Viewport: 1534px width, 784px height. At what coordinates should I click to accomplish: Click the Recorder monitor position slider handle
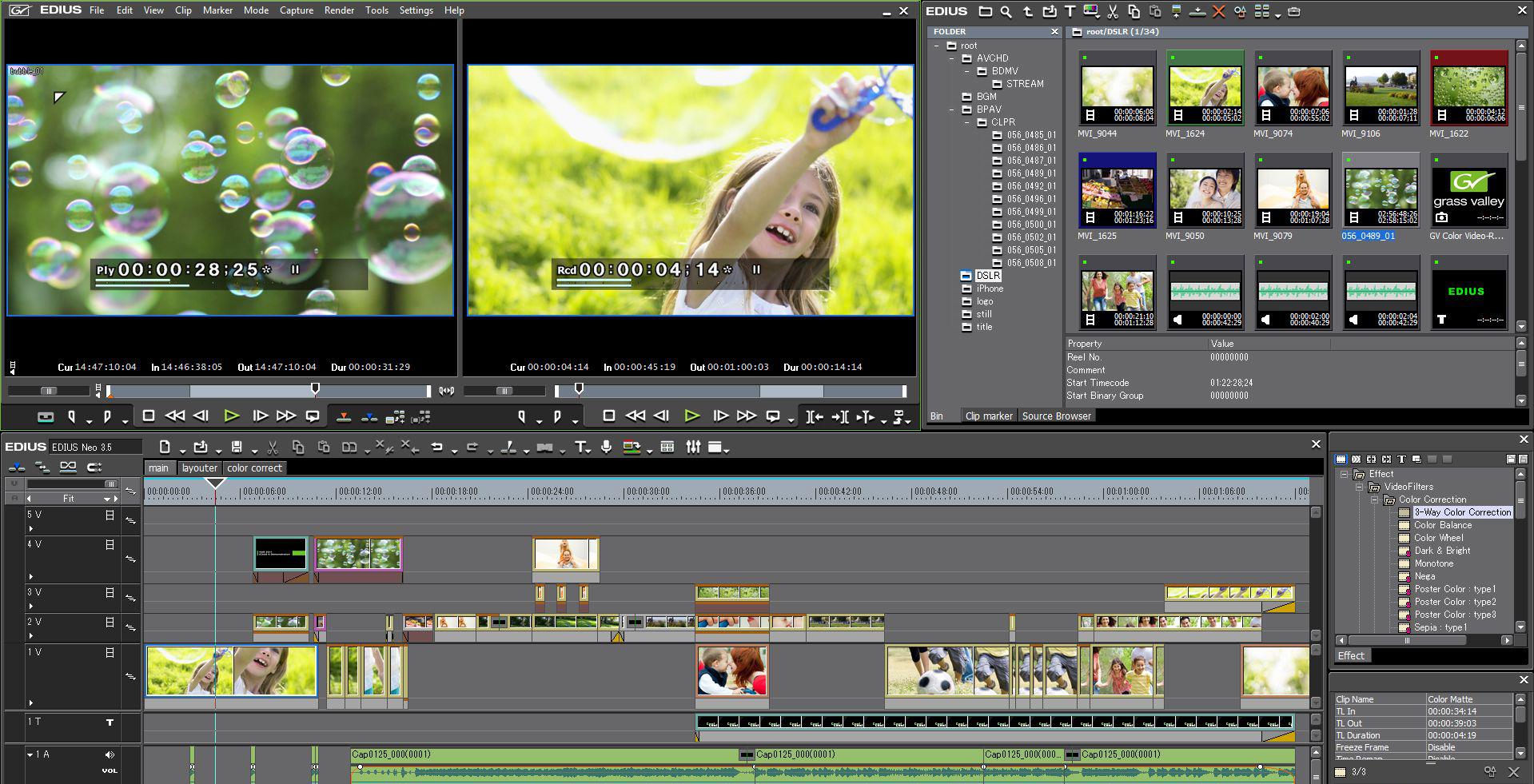tap(579, 388)
